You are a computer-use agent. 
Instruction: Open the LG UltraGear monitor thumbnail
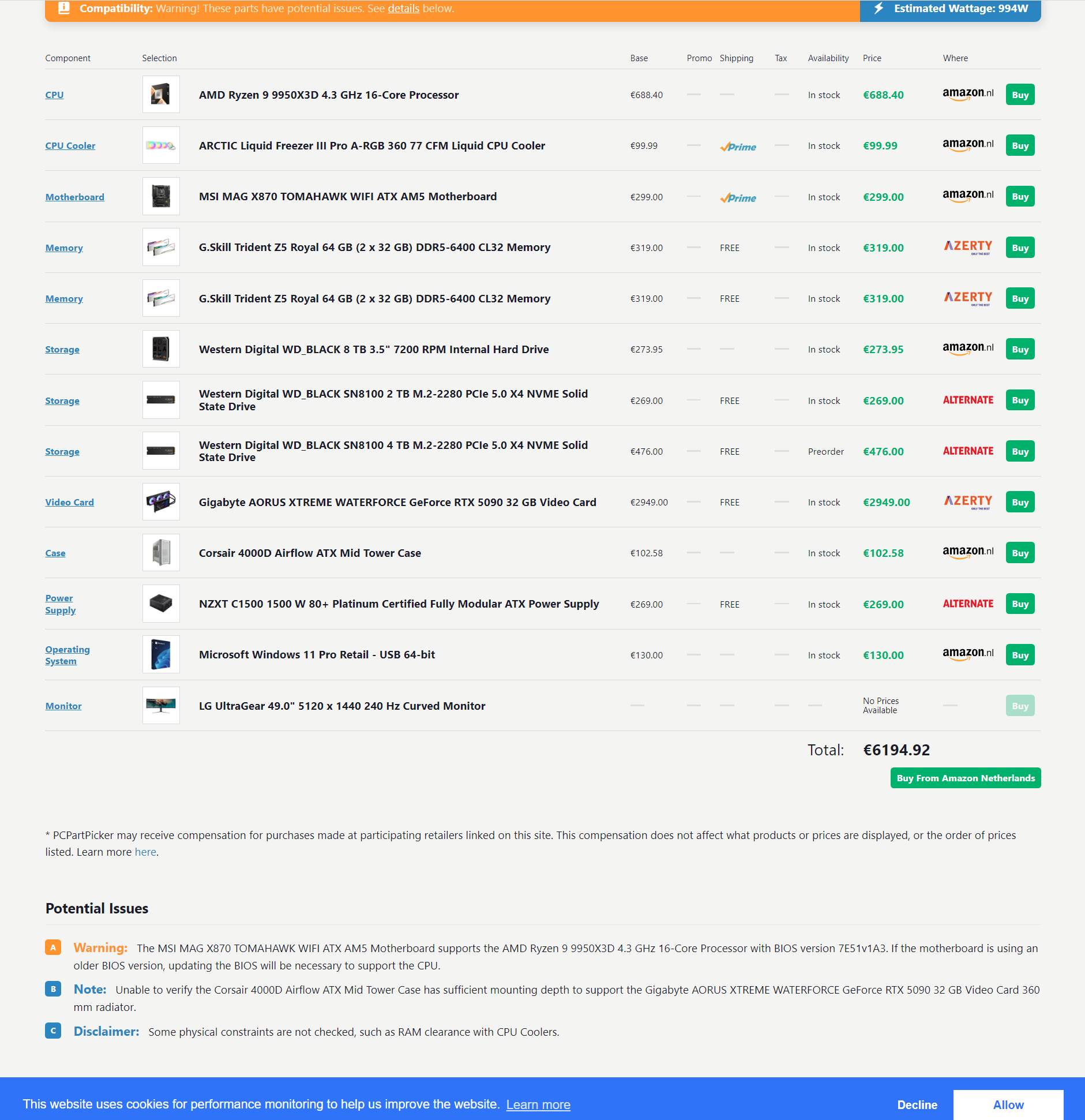[161, 705]
